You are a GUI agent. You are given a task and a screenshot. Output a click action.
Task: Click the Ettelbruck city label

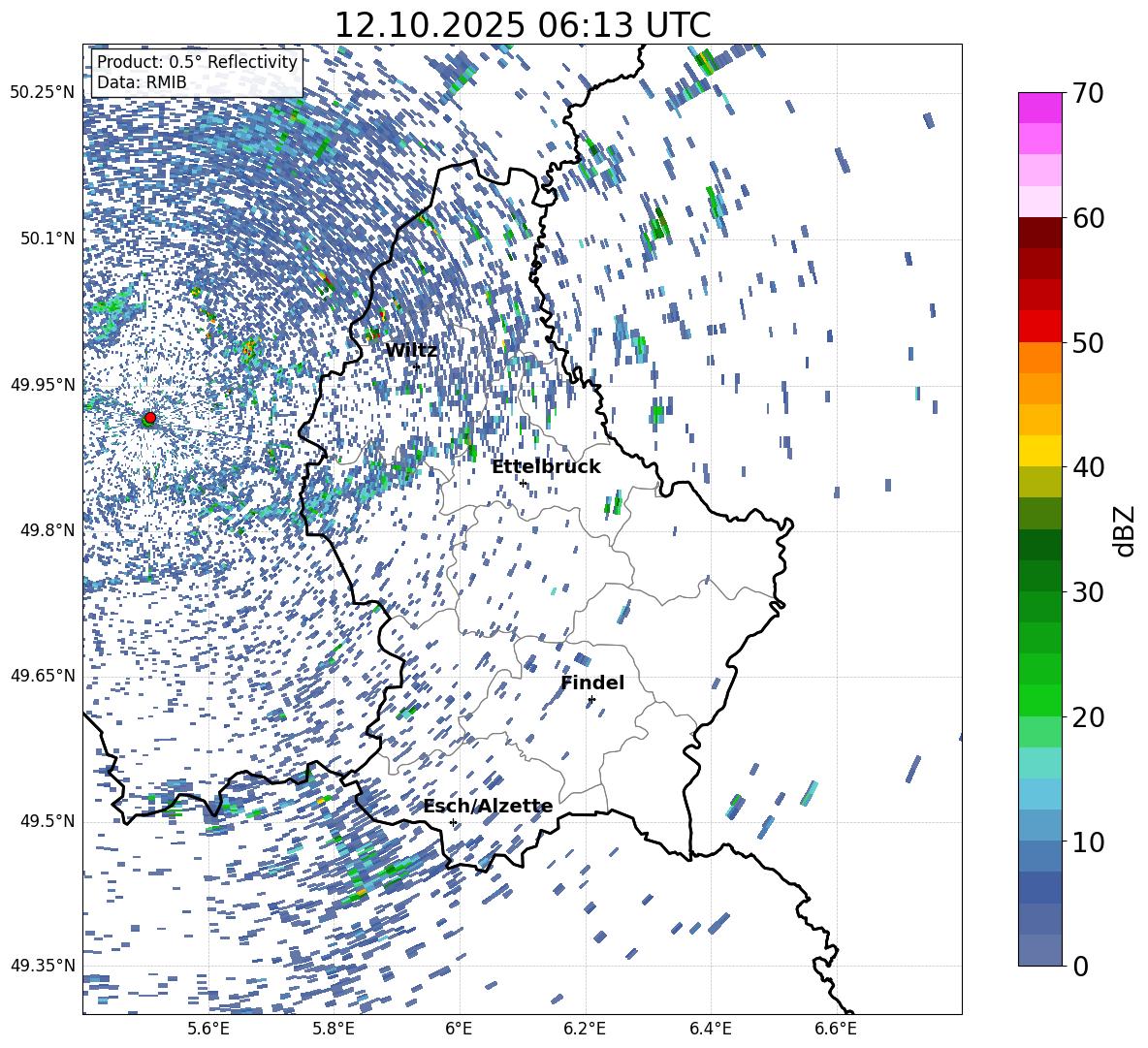546,467
